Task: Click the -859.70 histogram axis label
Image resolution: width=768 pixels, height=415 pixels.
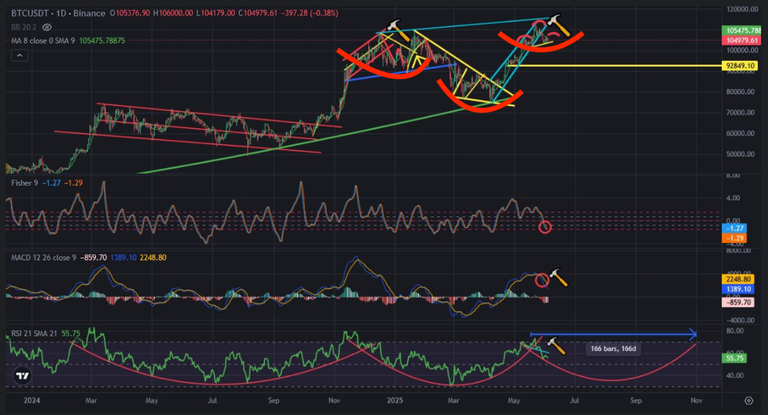Action: 738,303
